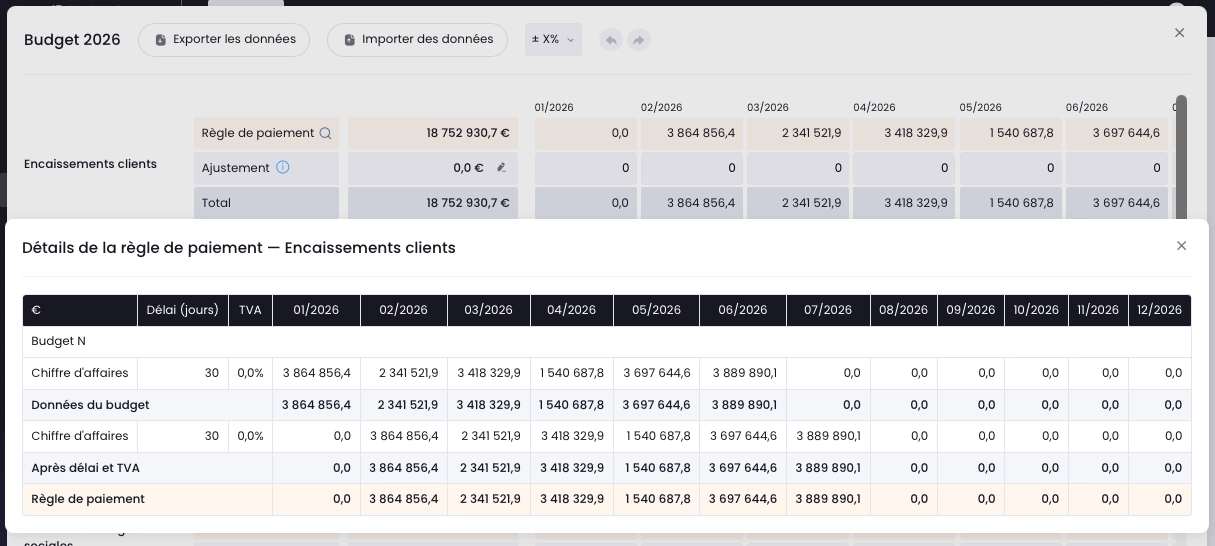This screenshot has height=546, width=1215.
Task: Click the Règle de paiement row in details table
Action: (x=607, y=499)
